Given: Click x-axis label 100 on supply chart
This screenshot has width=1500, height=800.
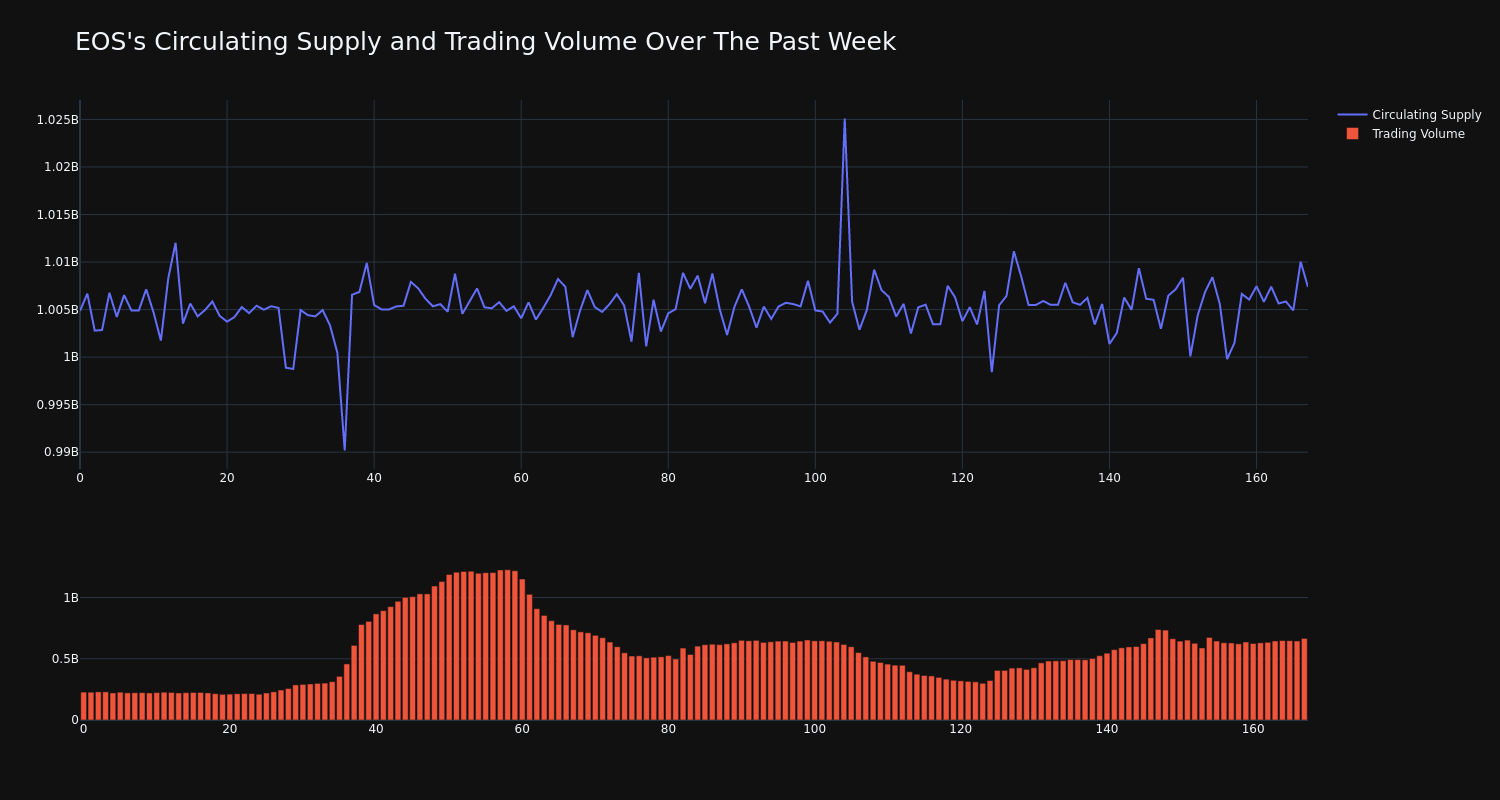Looking at the screenshot, I should [815, 478].
